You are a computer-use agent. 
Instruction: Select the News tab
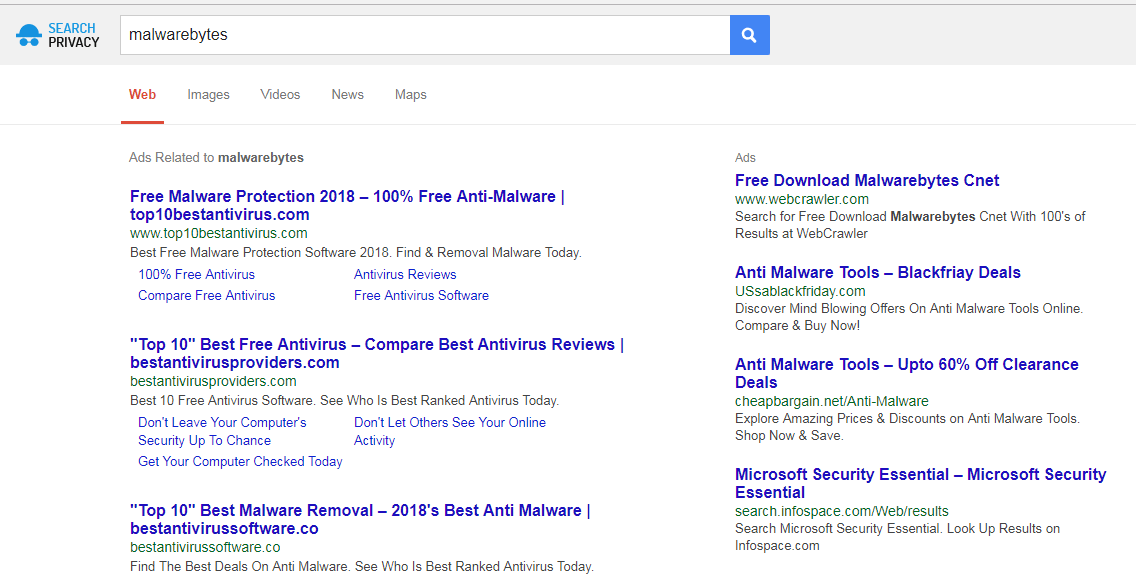click(x=348, y=94)
